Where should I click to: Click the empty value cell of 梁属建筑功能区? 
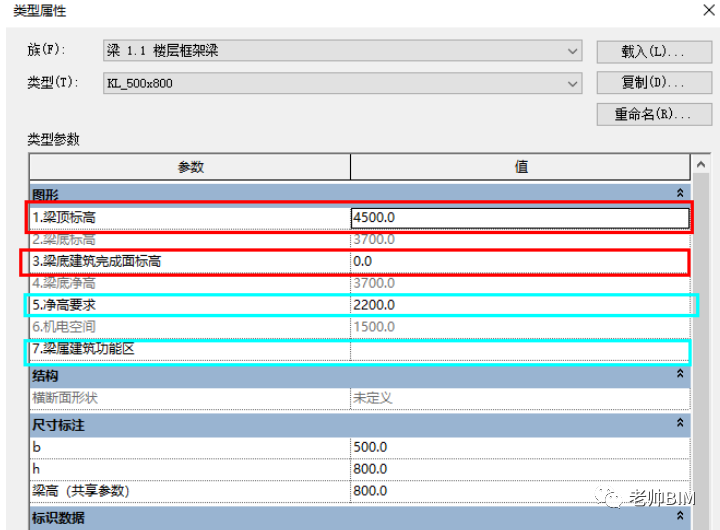(x=520, y=350)
